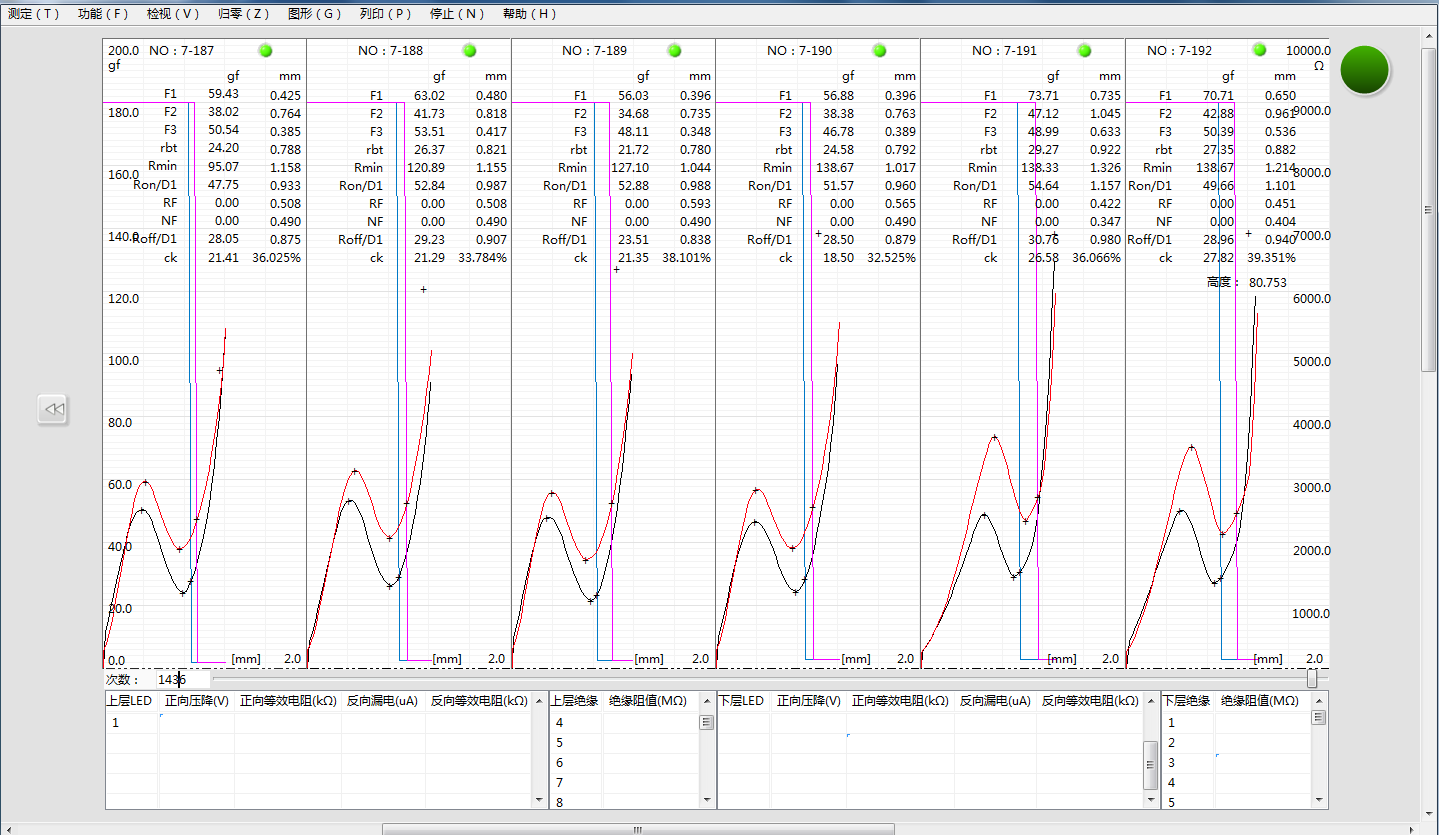The width and height of the screenshot is (1439, 835).
Task: Open the 列印(P) menu
Action: coord(385,14)
